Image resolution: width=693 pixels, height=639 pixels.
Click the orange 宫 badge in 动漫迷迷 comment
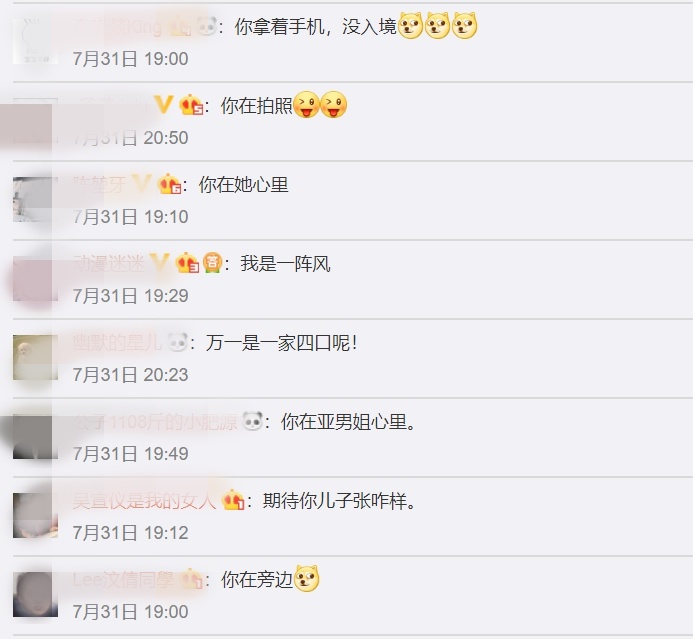pos(212,263)
